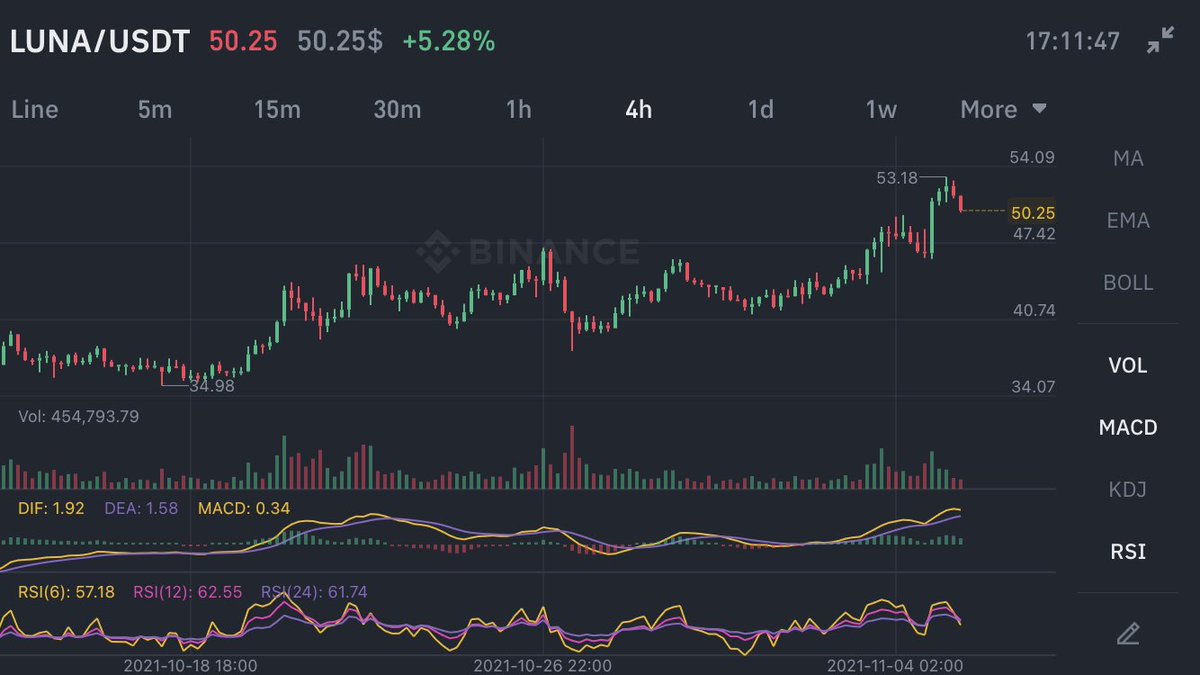Select the 1h timeframe
This screenshot has width=1200, height=675.
click(518, 109)
